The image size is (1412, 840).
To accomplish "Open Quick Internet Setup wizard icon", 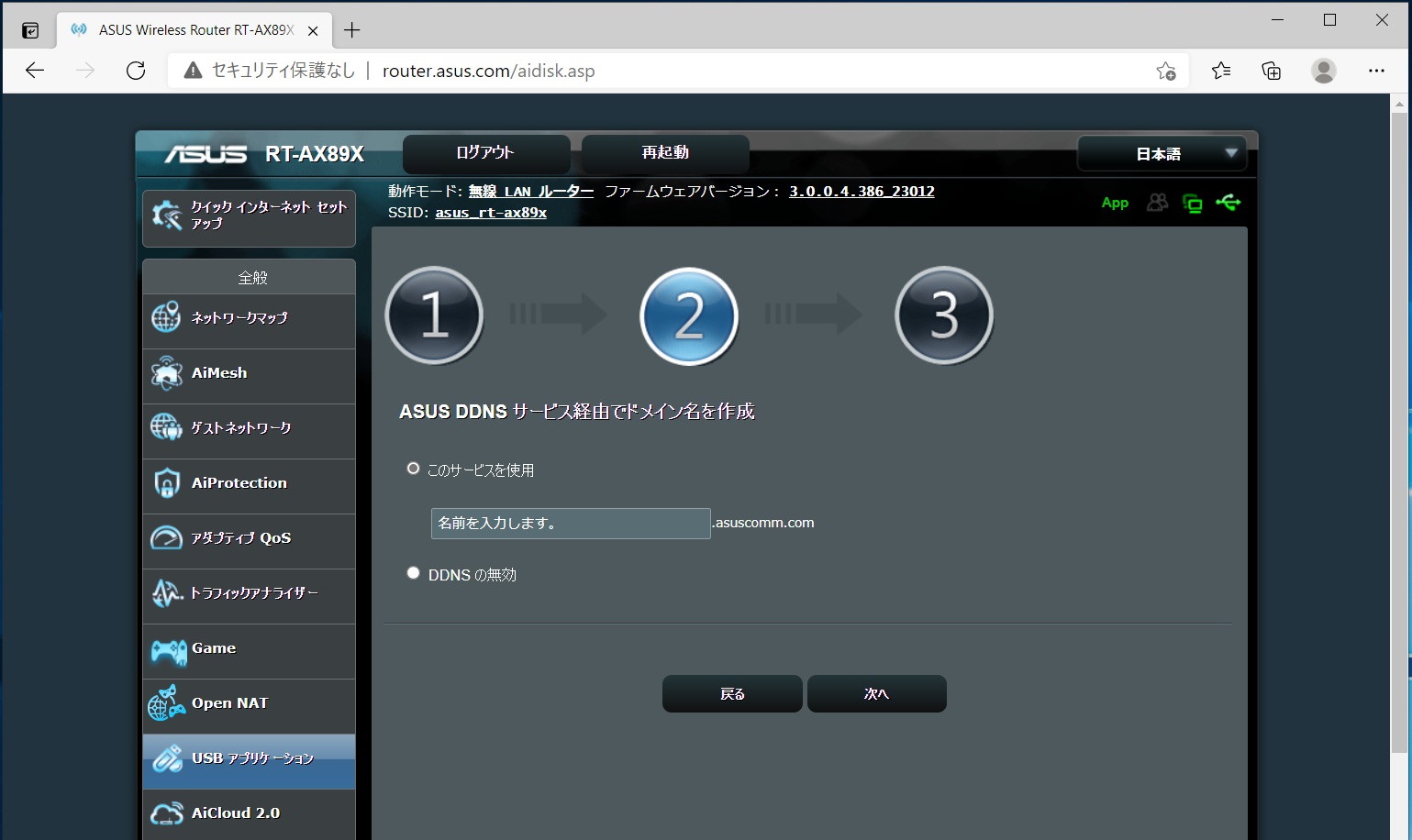I will [x=167, y=216].
